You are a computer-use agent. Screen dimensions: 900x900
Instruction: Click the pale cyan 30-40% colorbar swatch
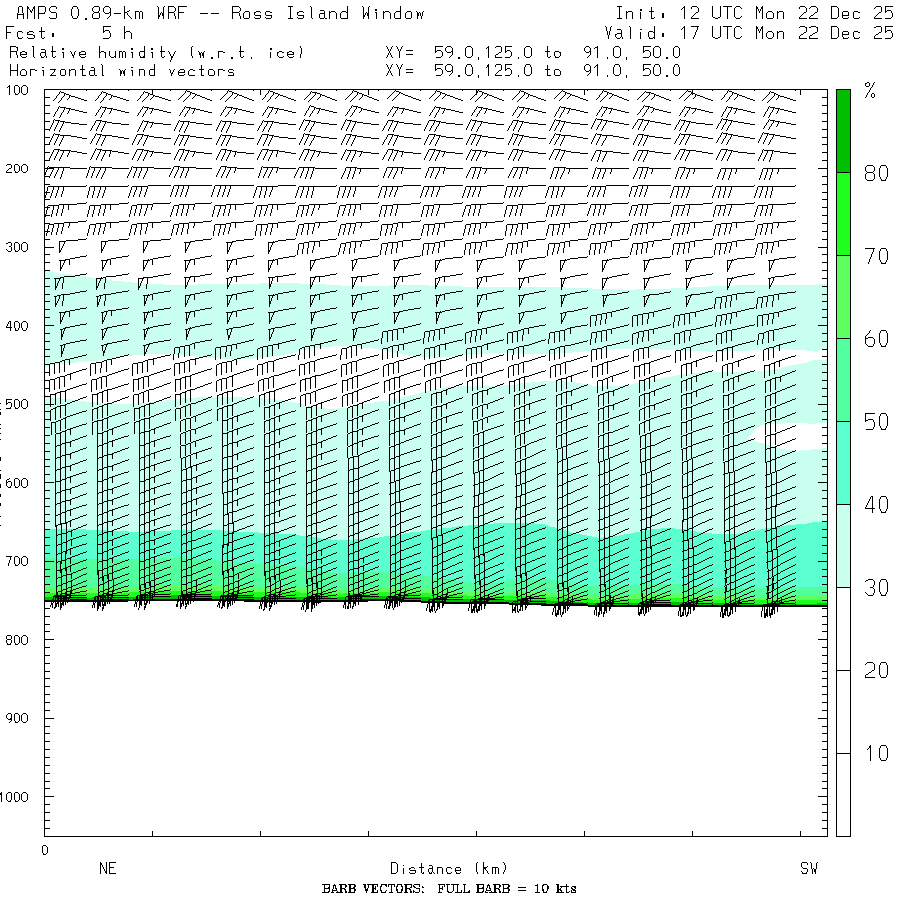(x=843, y=545)
